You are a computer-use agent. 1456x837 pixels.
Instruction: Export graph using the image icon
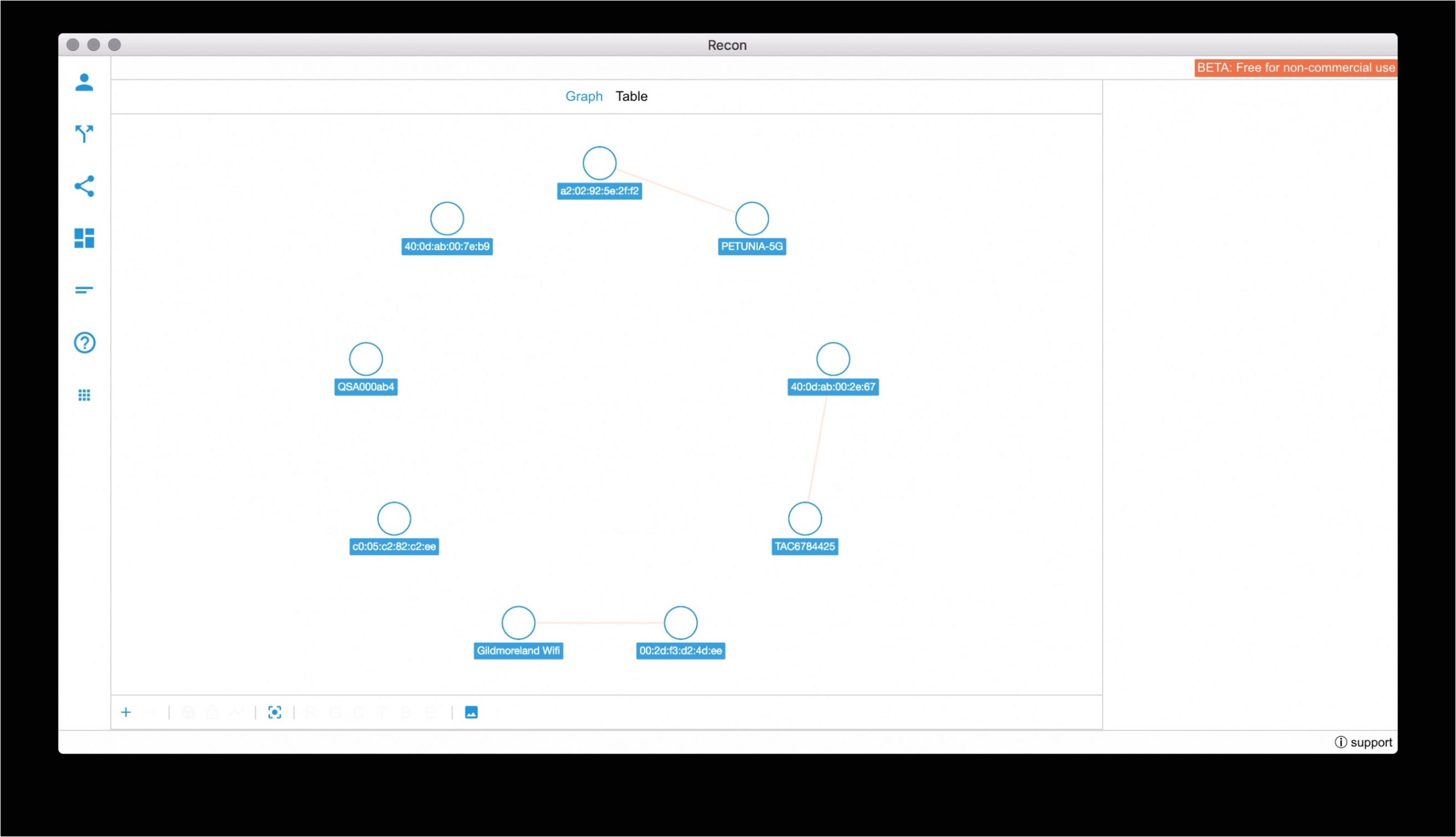[471, 713]
